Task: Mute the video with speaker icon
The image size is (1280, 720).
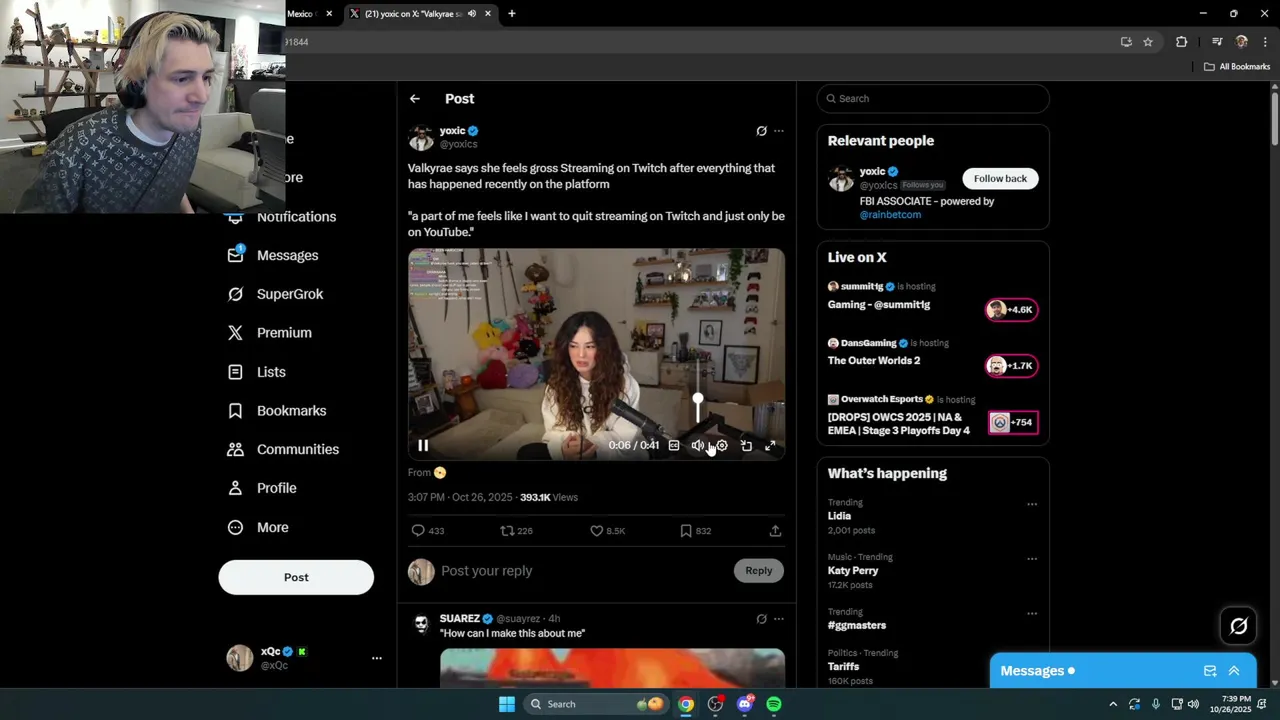Action: tap(698, 446)
